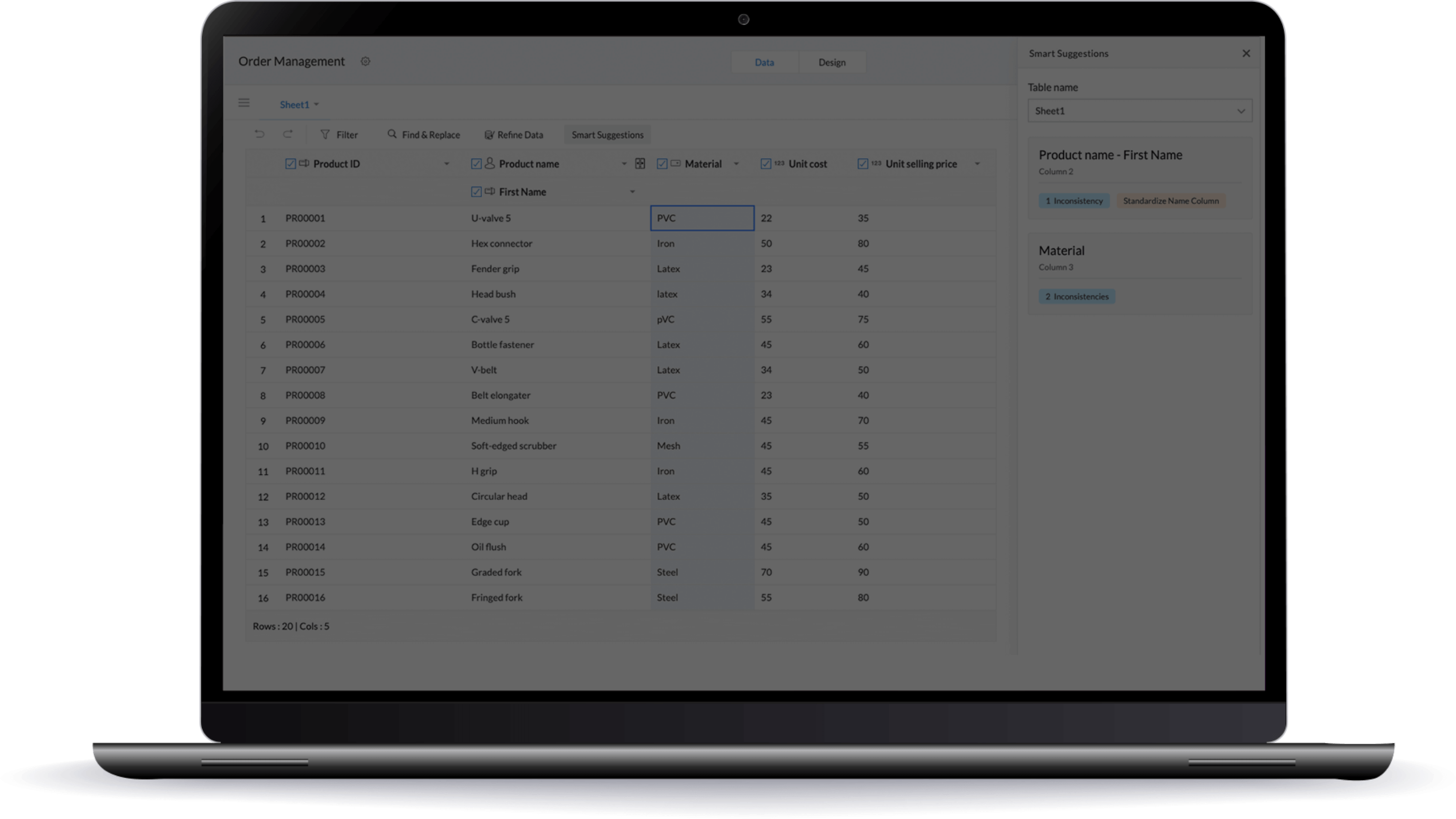Toggle the Material column checkbox

click(x=662, y=164)
